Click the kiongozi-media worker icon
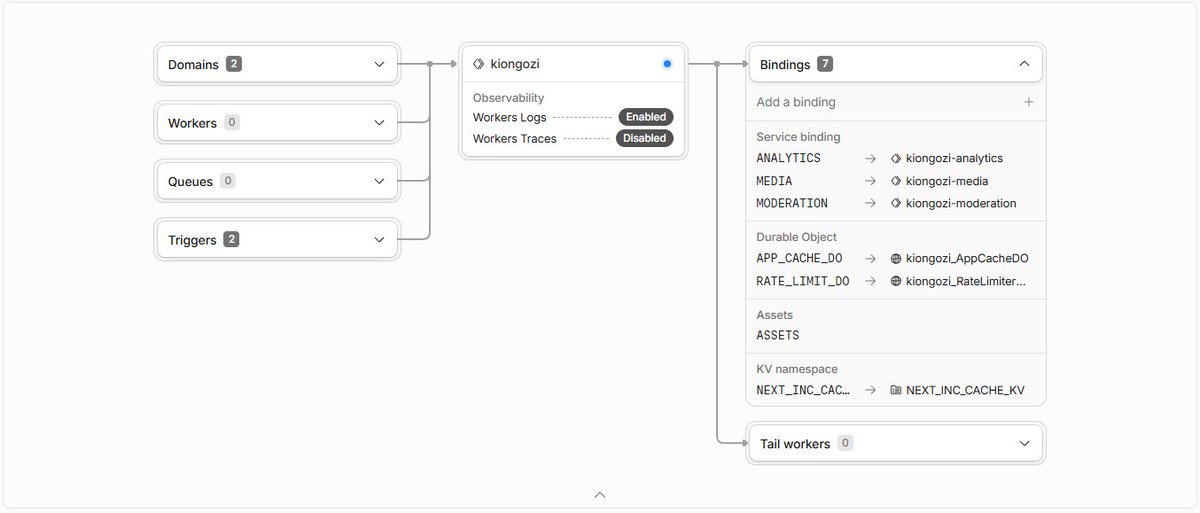1200x513 pixels. pos(896,181)
